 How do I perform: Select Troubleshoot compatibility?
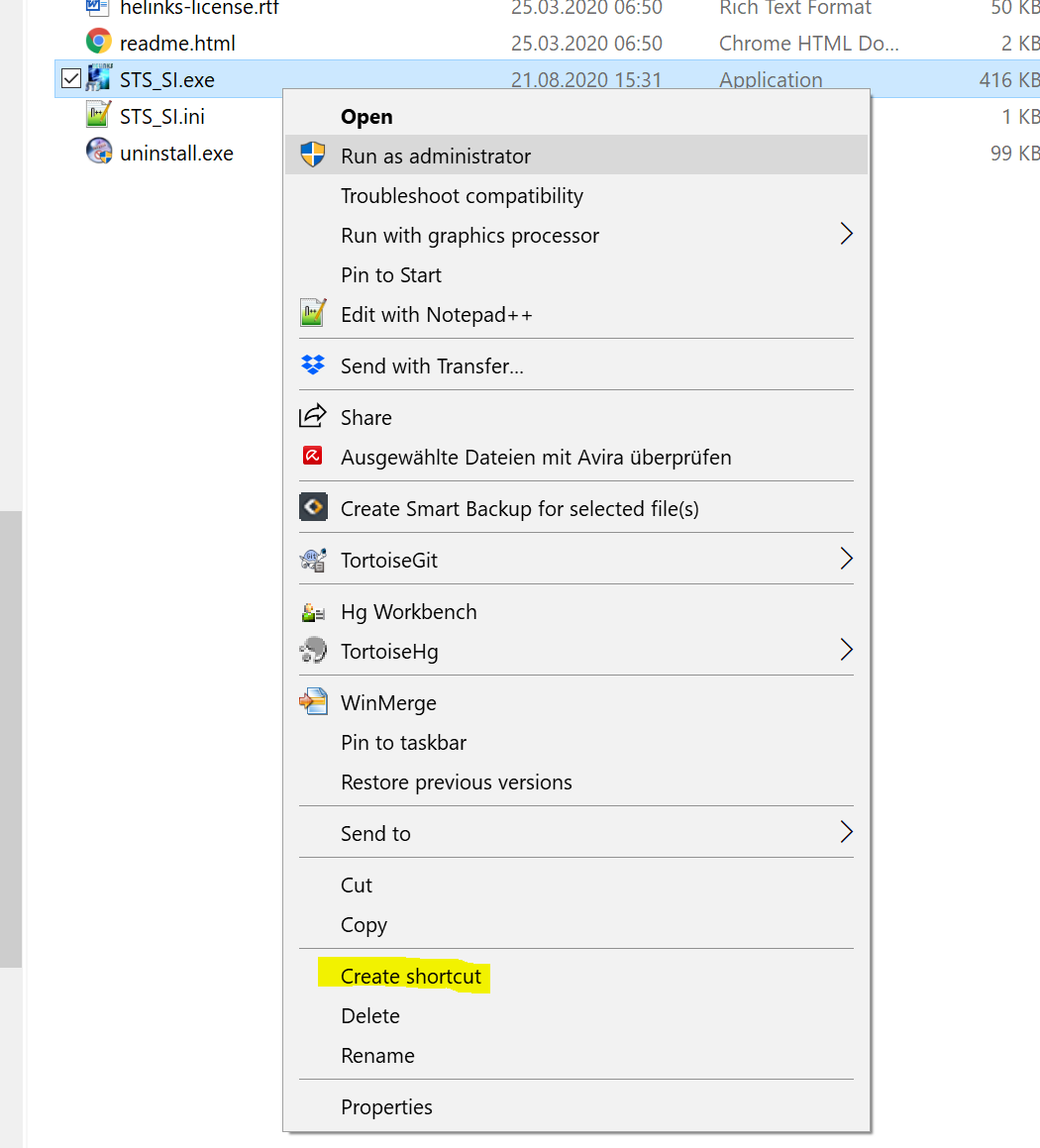(x=462, y=196)
